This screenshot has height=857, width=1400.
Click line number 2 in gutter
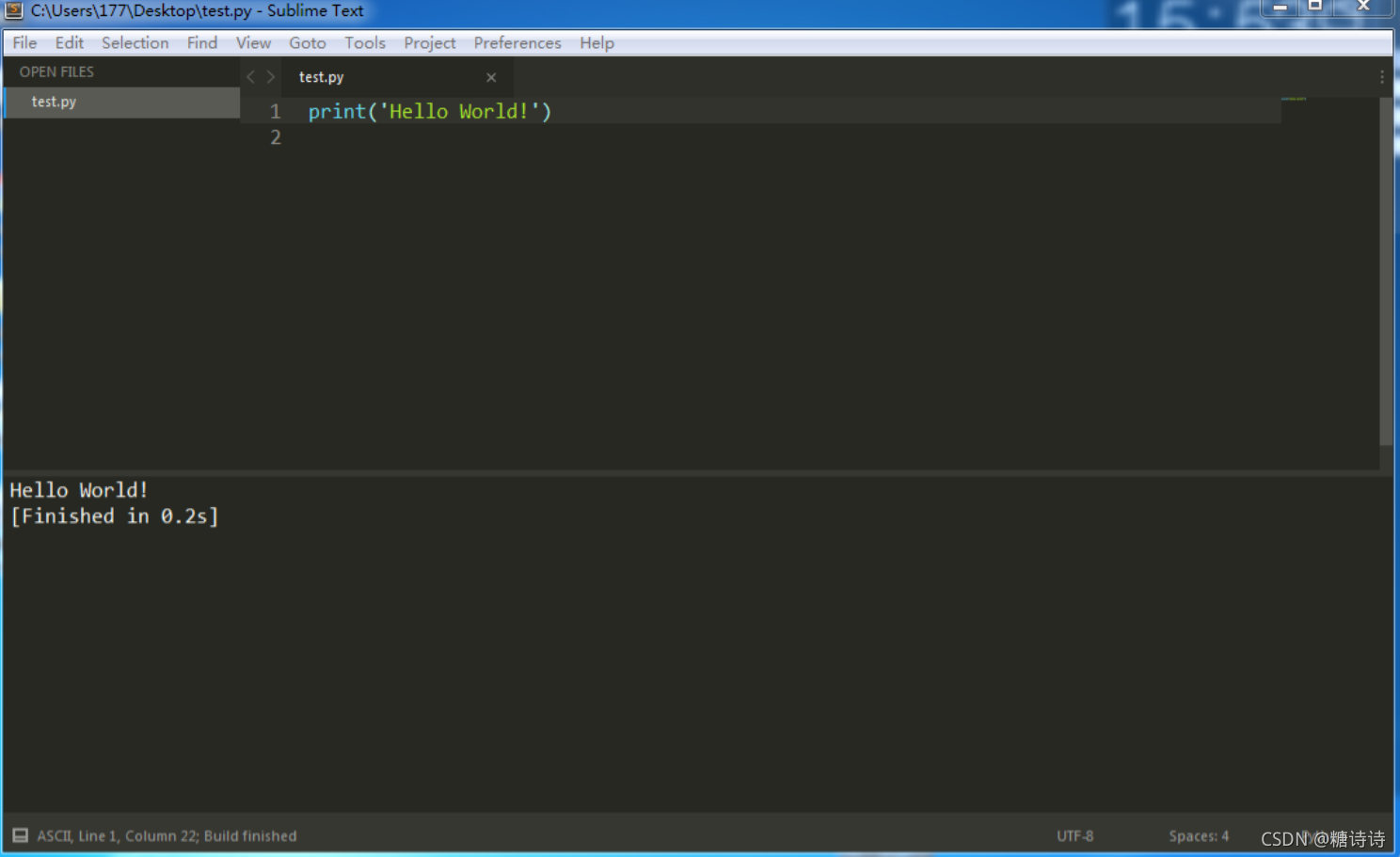point(276,137)
